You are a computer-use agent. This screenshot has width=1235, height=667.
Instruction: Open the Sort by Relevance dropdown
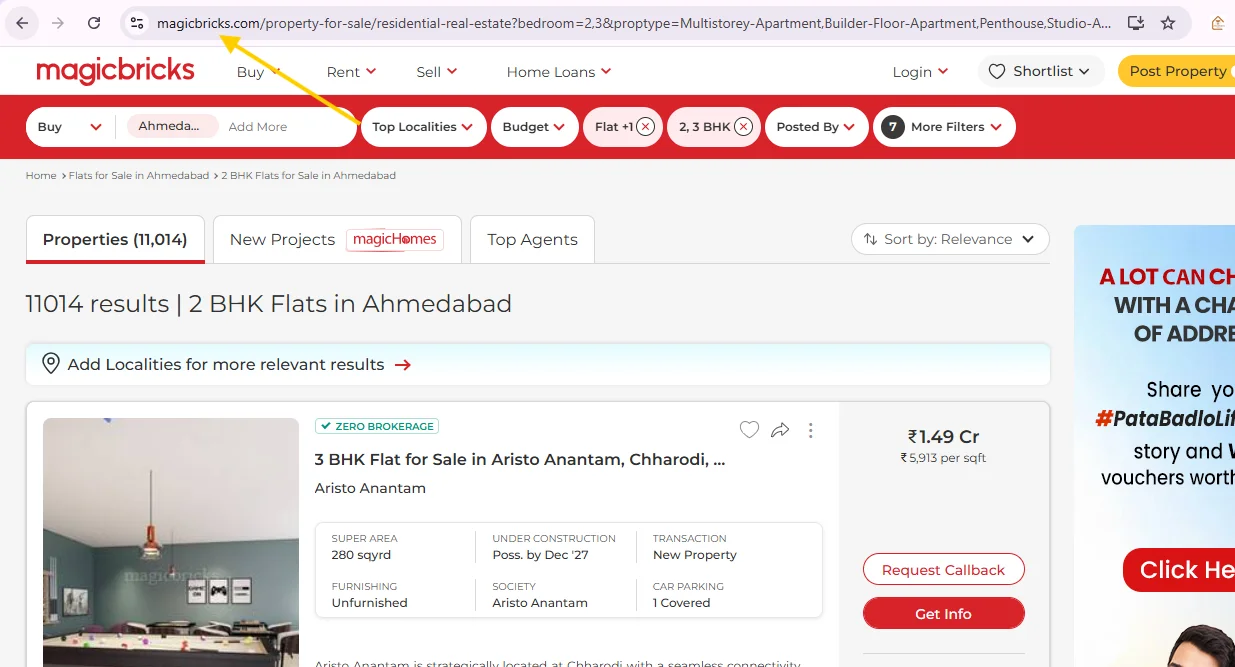pyautogui.click(x=950, y=239)
